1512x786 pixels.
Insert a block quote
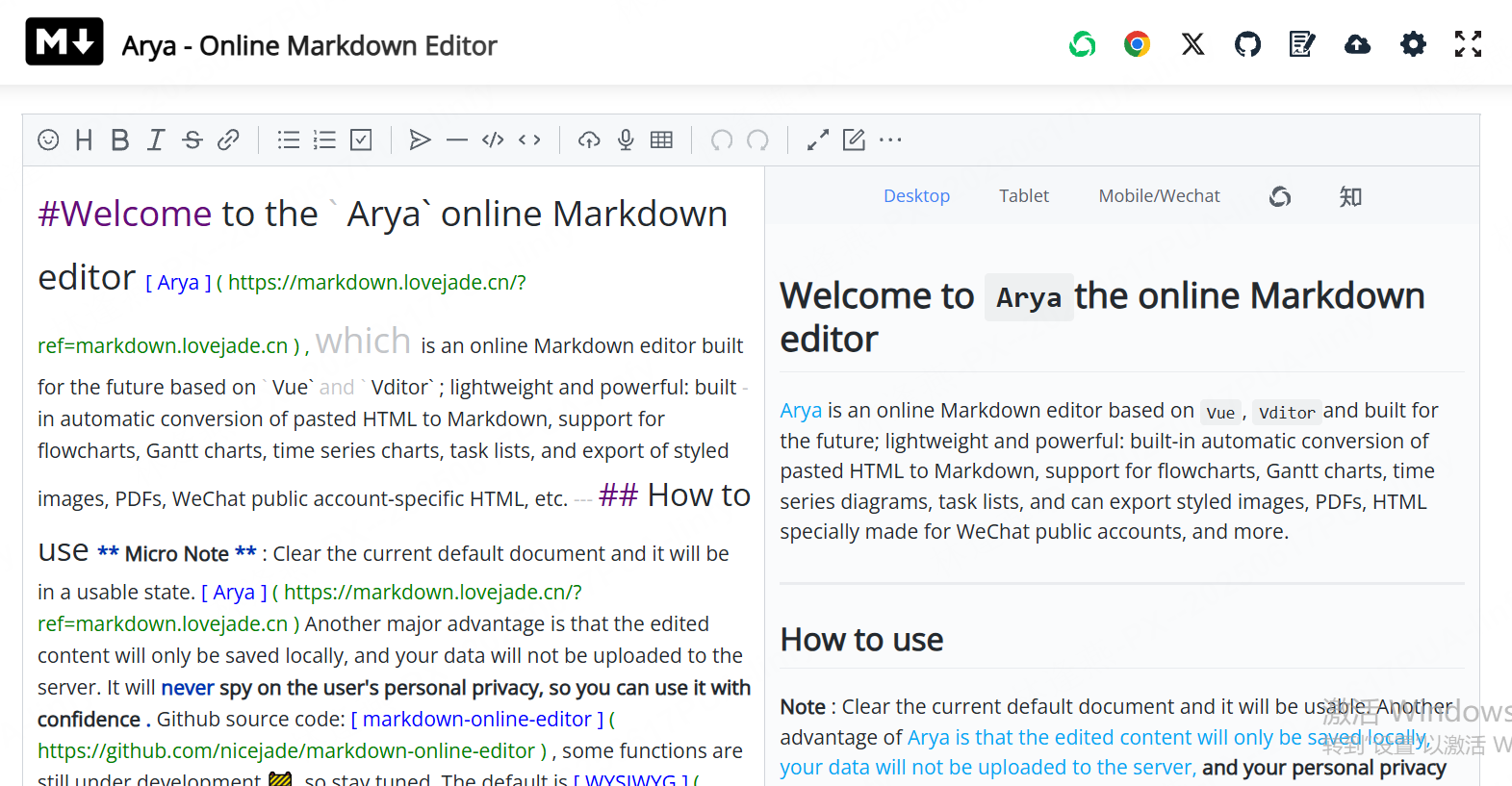(421, 140)
